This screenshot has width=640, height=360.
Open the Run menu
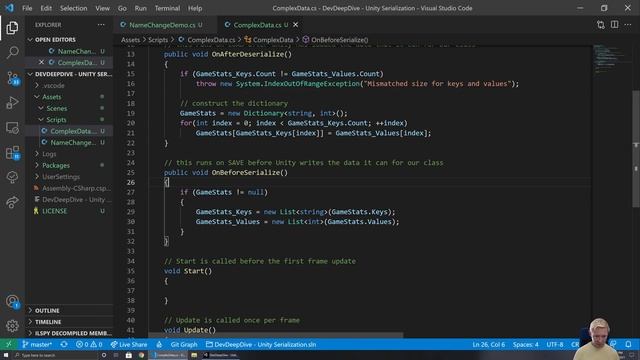tap(140, 8)
